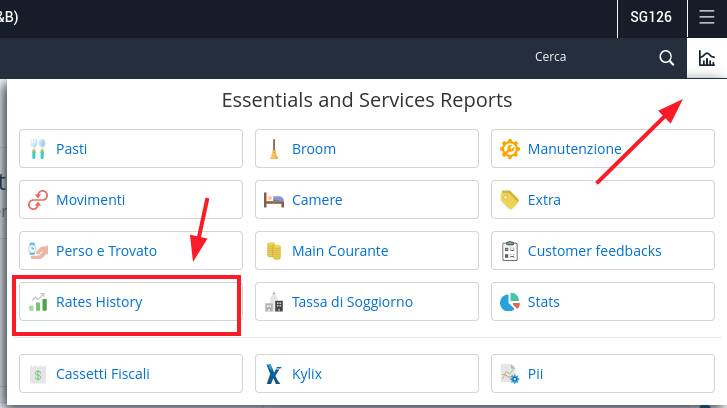Open the hamburger menu icon

point(707,17)
